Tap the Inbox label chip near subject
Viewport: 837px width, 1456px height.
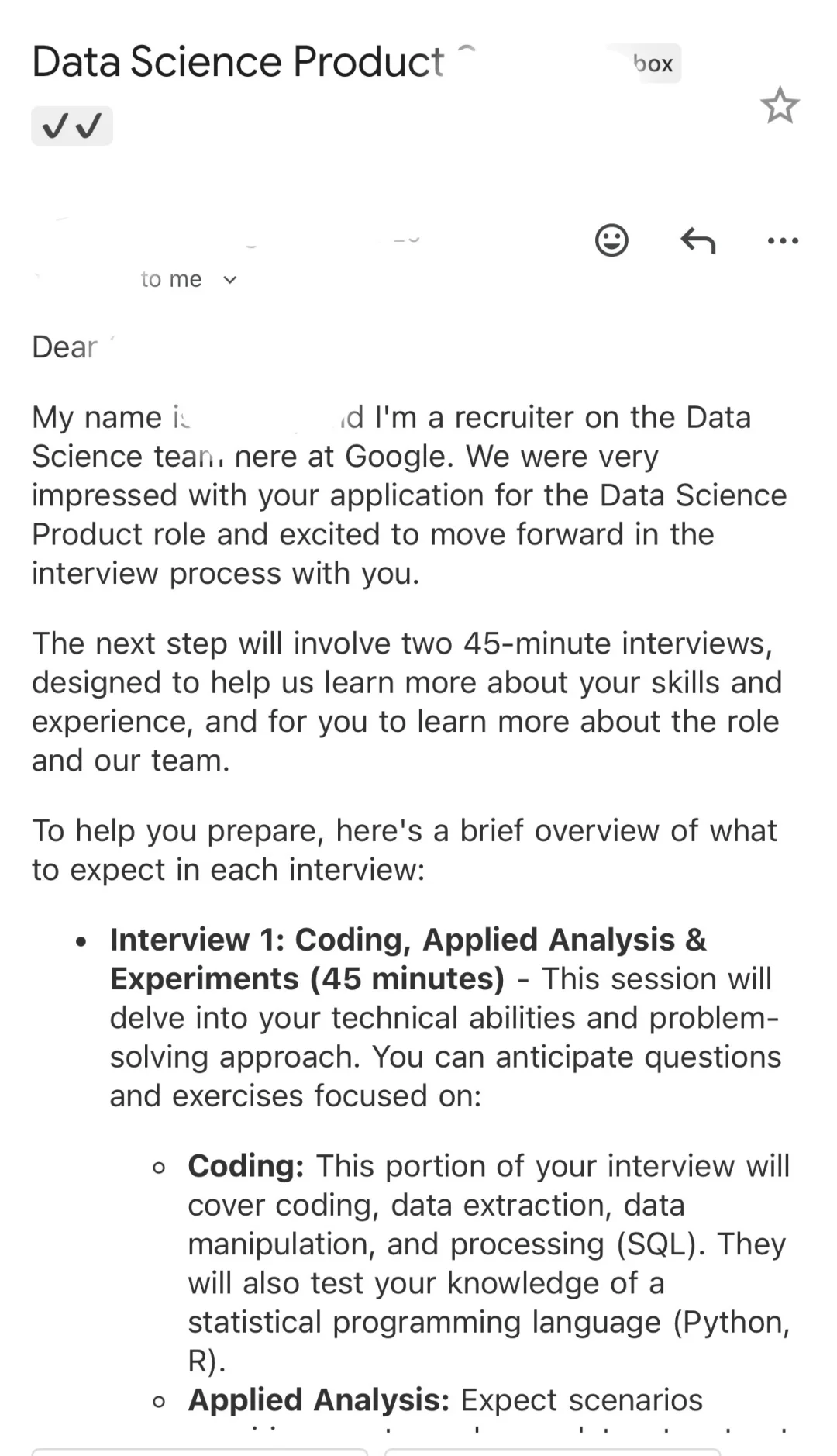[x=649, y=64]
